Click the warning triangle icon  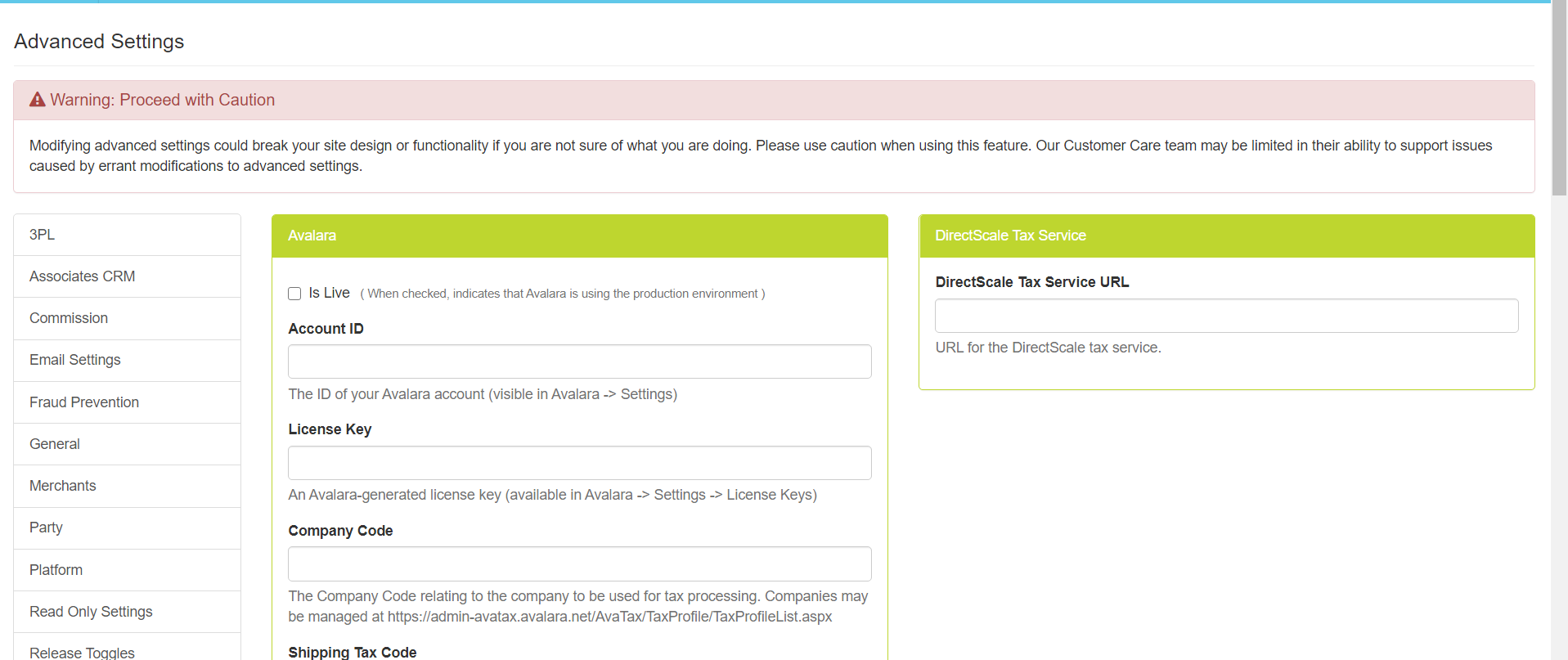[38, 100]
